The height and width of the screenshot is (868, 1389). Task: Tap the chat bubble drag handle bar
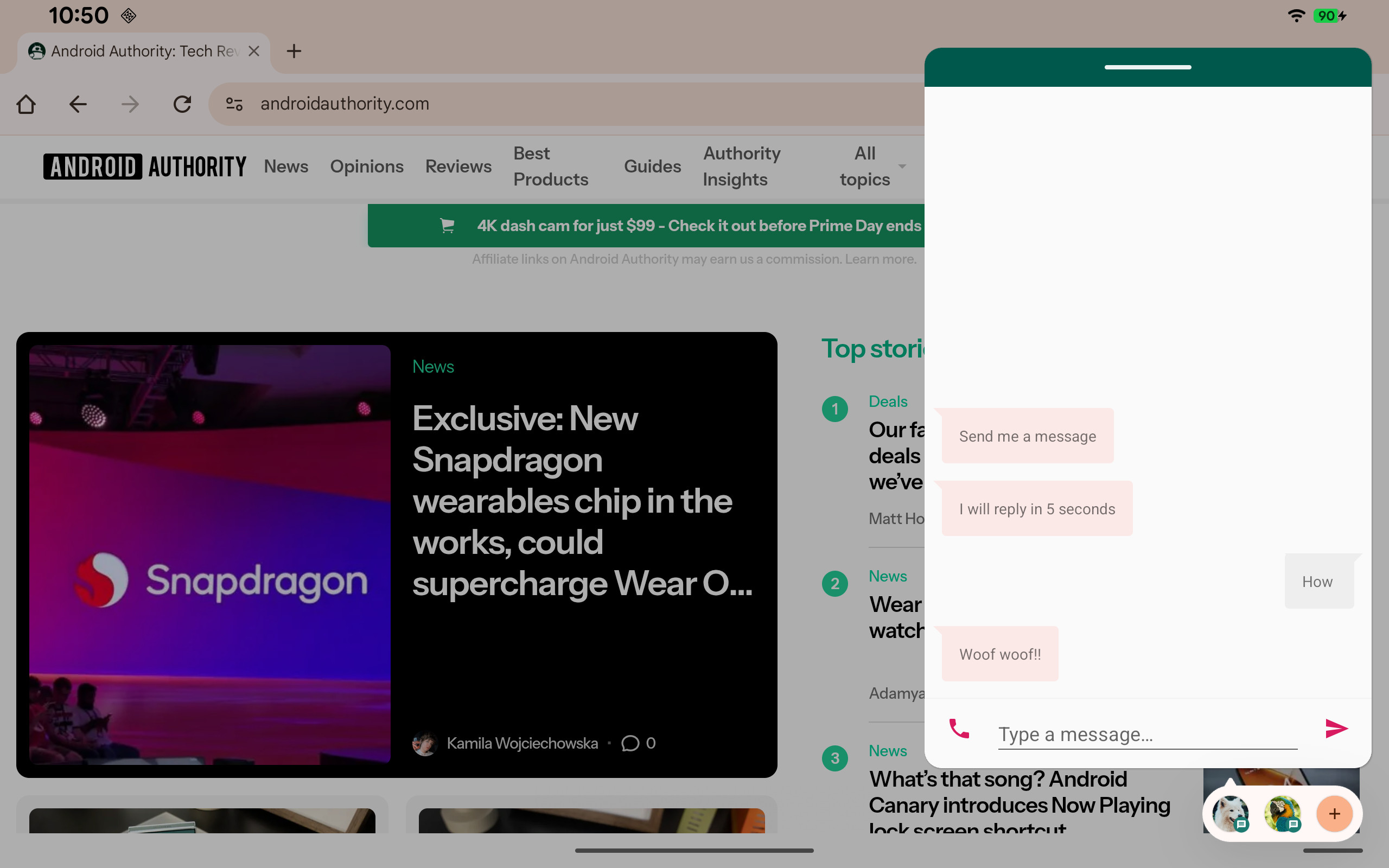pos(1148,67)
